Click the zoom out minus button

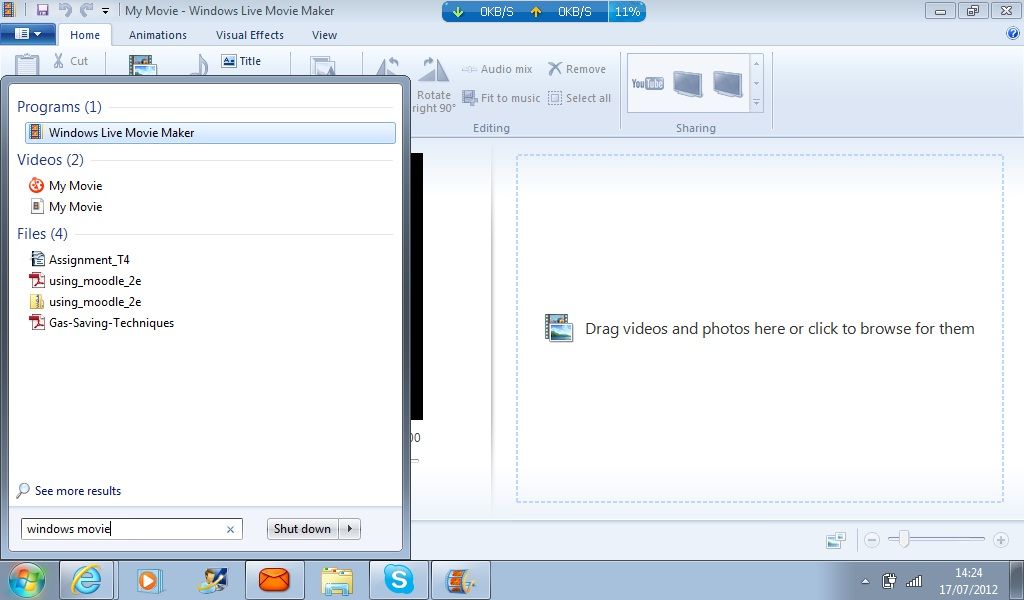872,540
